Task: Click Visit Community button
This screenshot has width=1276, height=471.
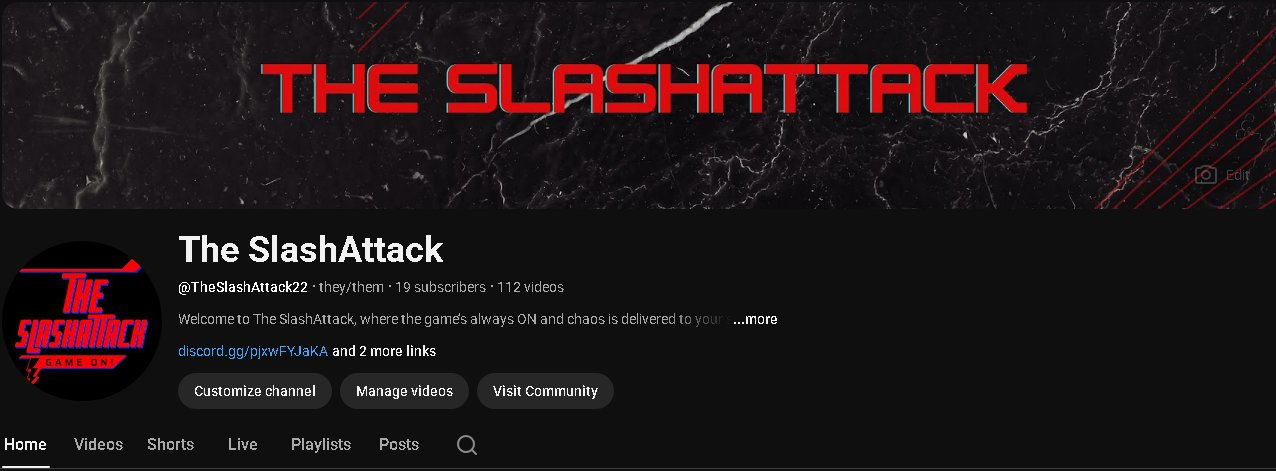Action: [545, 391]
